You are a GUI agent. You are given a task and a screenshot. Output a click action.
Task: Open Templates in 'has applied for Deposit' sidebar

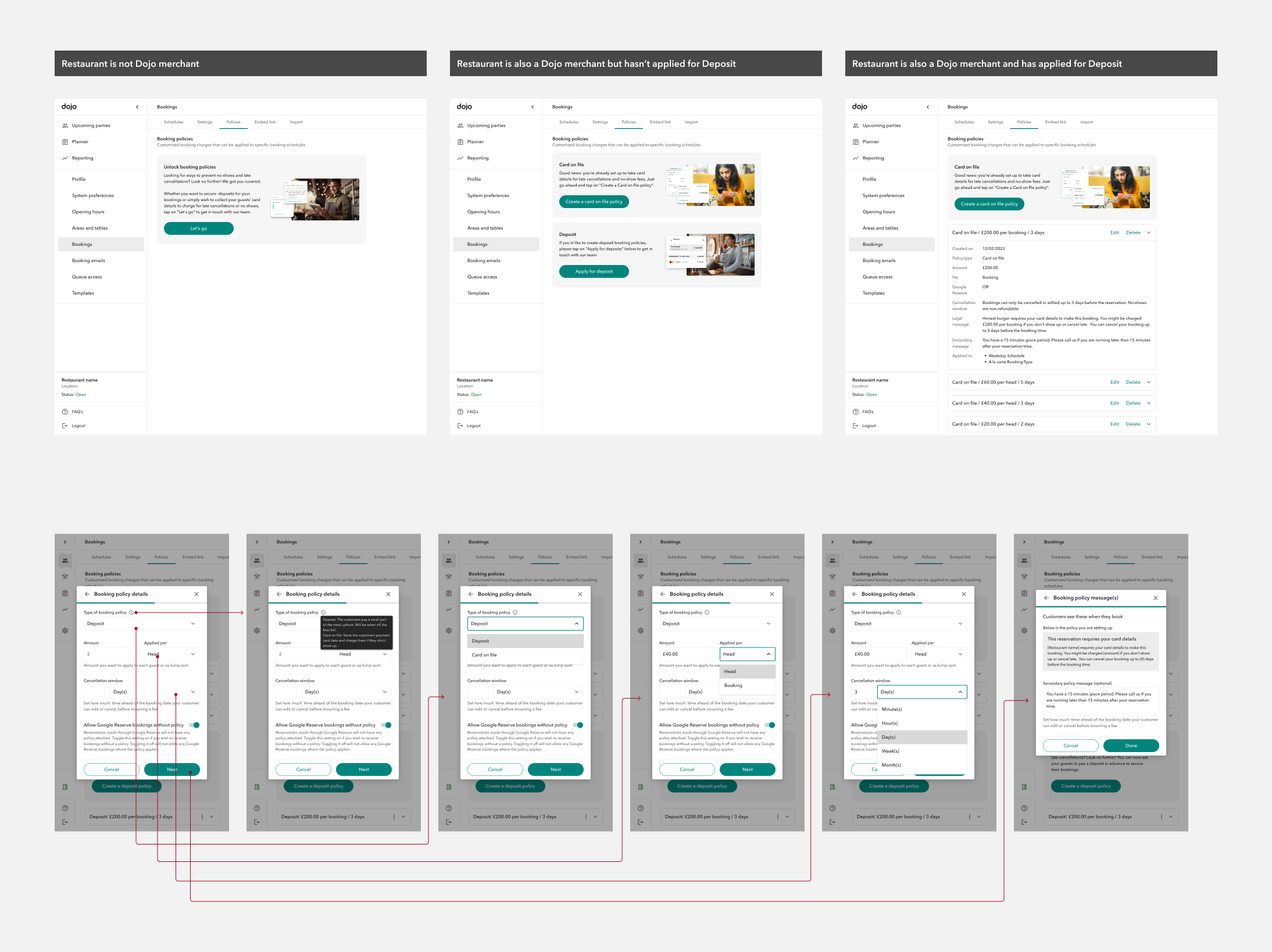pos(873,293)
